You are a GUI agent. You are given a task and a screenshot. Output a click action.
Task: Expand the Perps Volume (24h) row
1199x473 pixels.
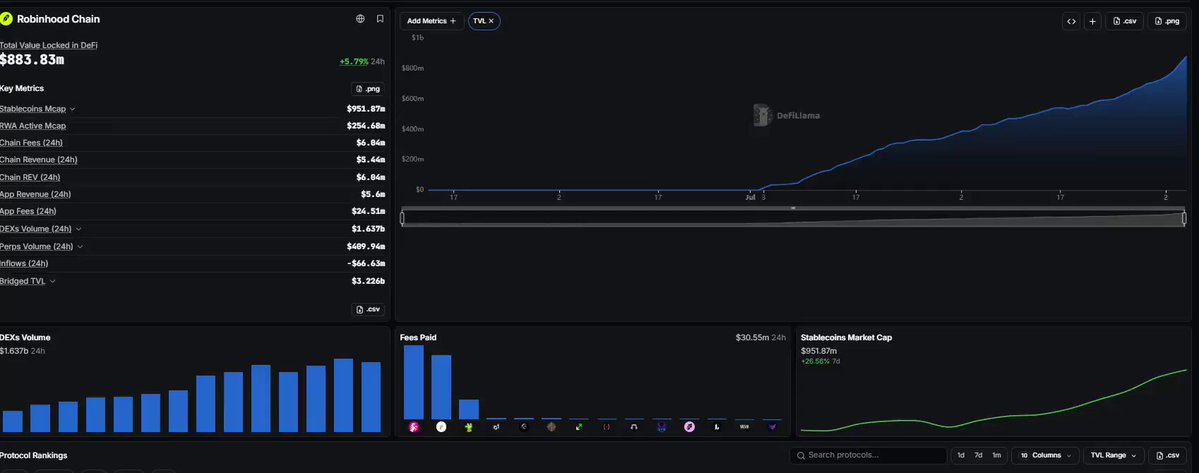pyautogui.click(x=80, y=247)
